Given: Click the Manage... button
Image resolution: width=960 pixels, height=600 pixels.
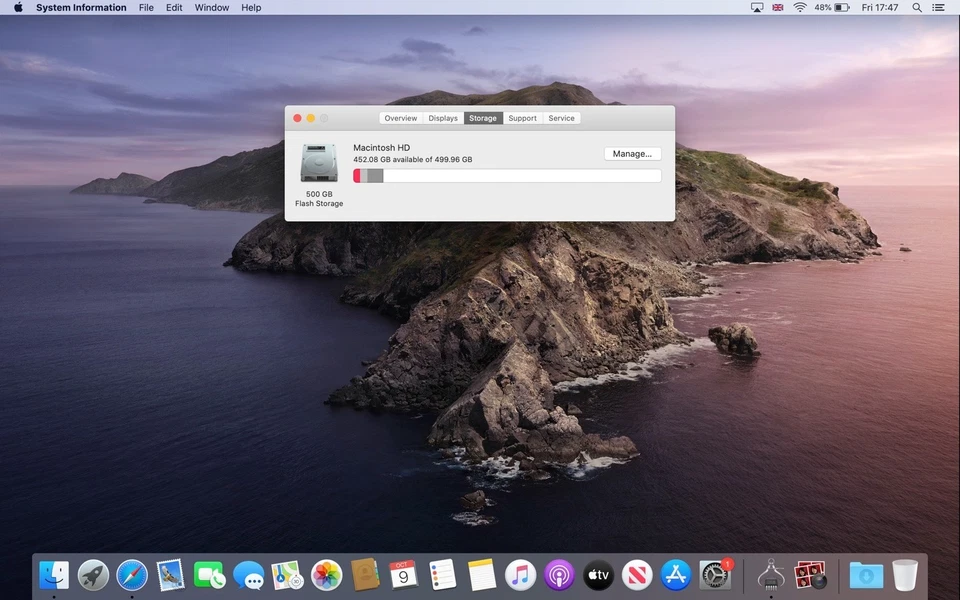Looking at the screenshot, I should click(x=632, y=154).
